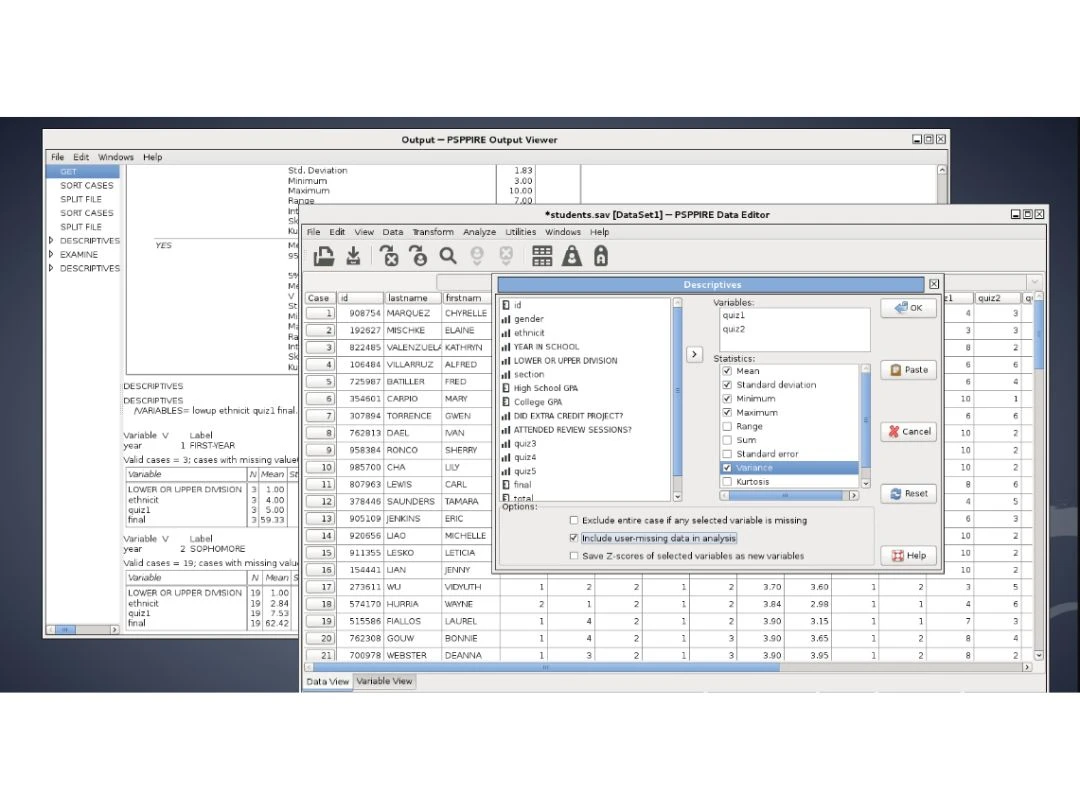Click the lastname column header

(412, 298)
